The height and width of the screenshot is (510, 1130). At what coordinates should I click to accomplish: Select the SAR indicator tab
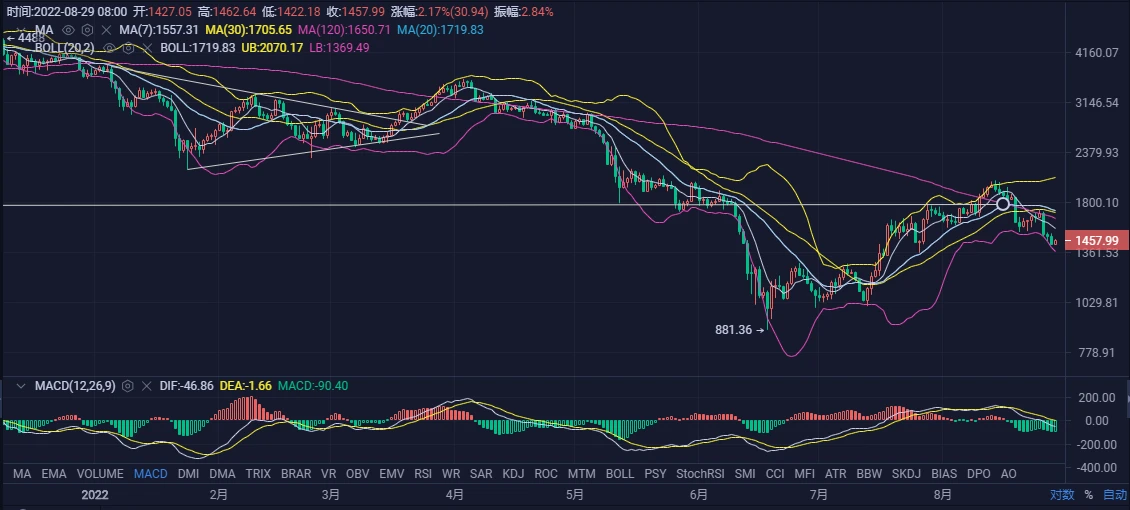[481, 474]
